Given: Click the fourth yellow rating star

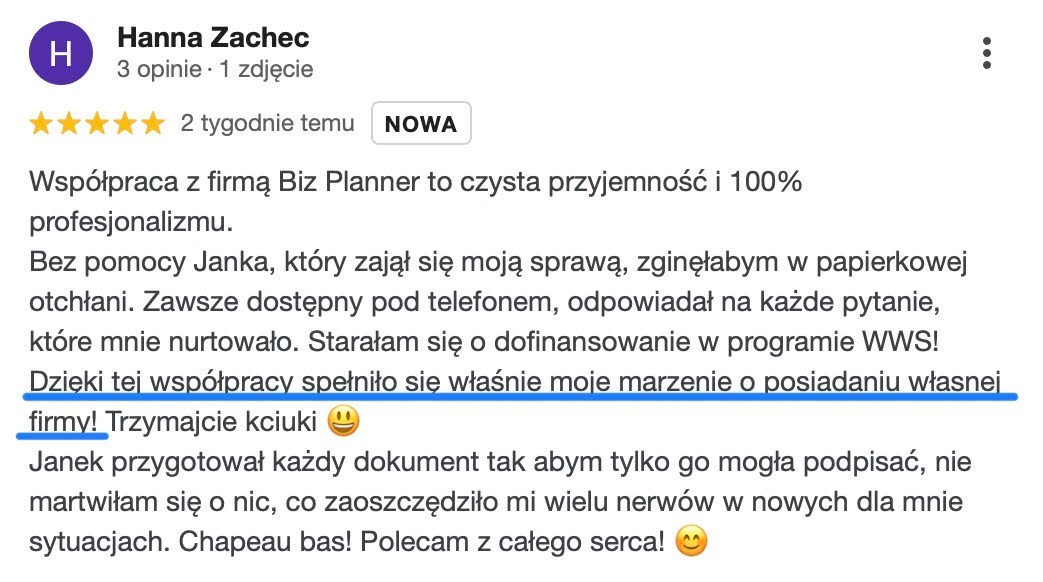Looking at the screenshot, I should (124, 124).
